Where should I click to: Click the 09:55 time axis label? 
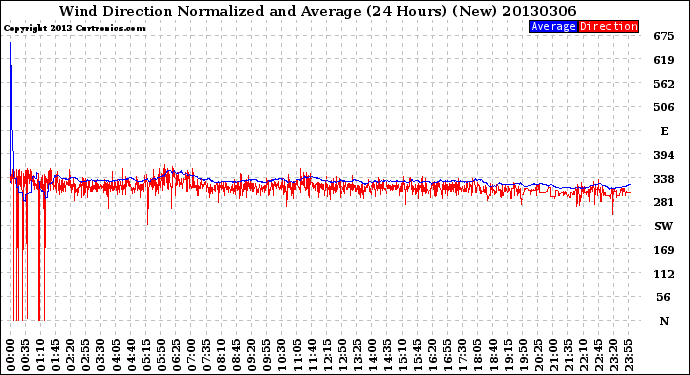(267, 355)
